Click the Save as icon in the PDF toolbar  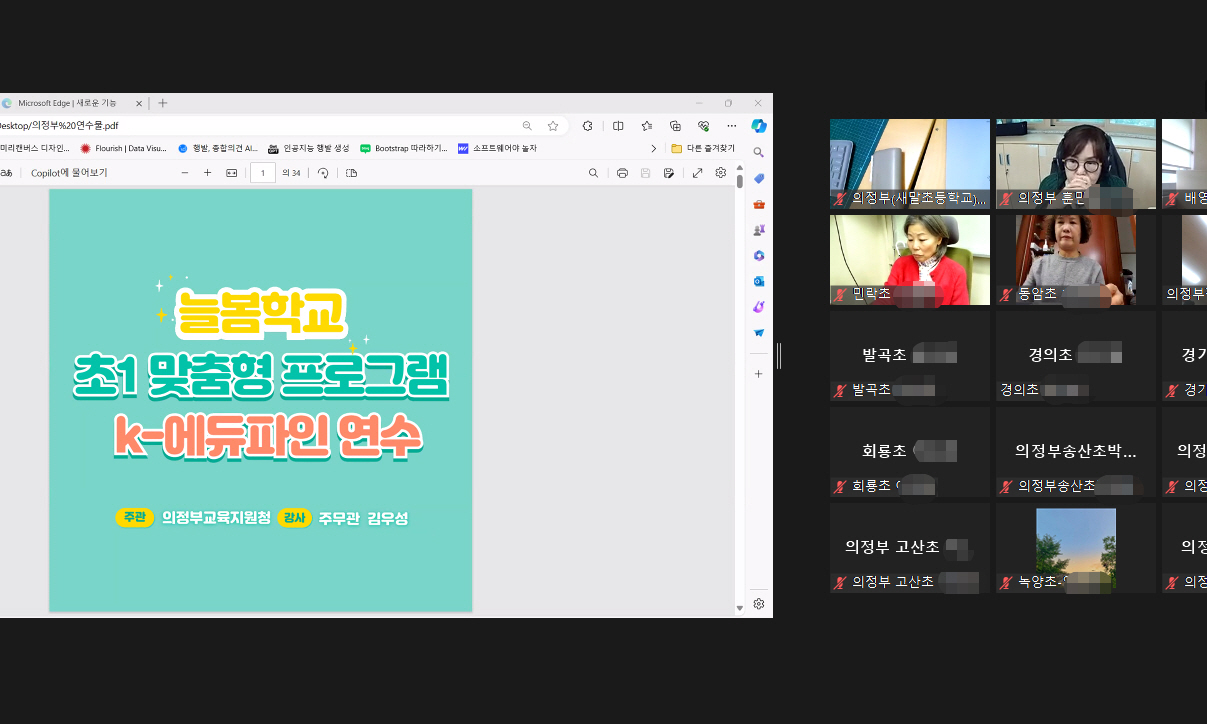pos(668,173)
